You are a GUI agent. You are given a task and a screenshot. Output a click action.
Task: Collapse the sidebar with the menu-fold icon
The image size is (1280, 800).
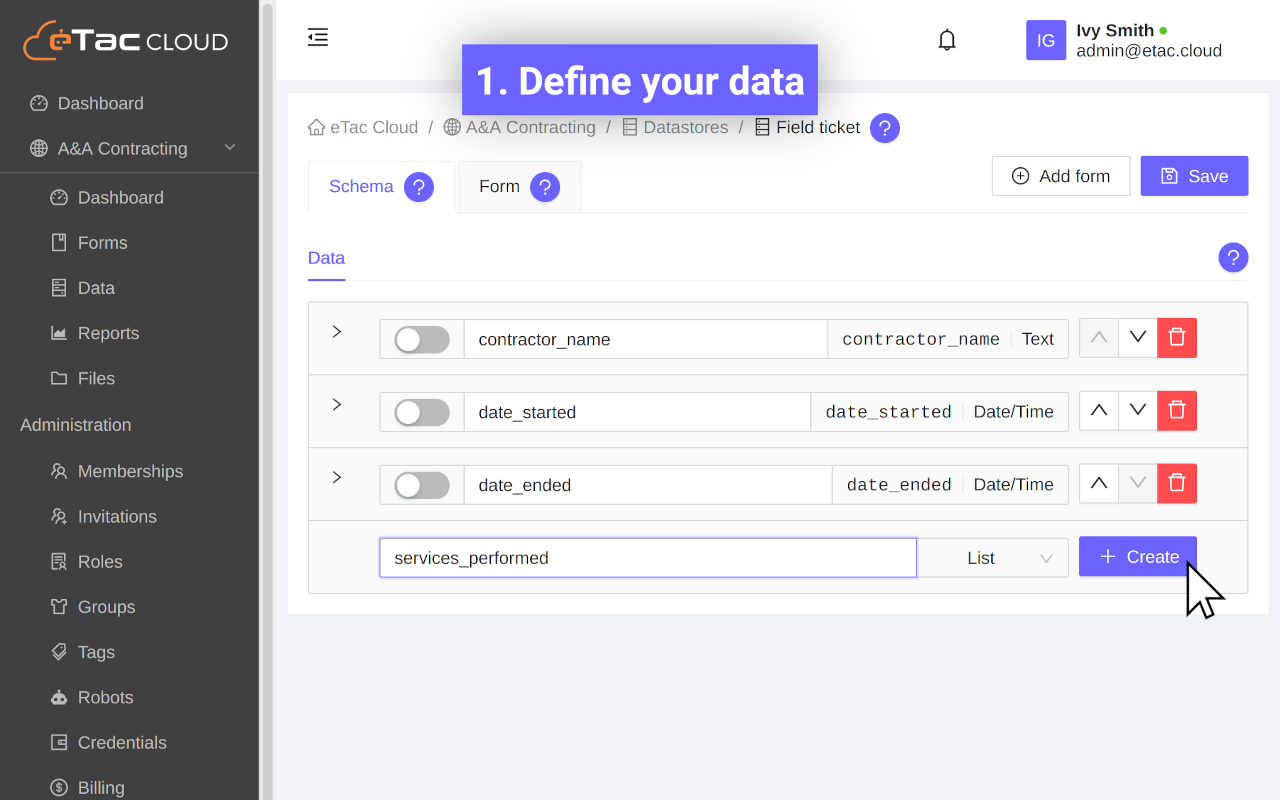pyautogui.click(x=318, y=38)
